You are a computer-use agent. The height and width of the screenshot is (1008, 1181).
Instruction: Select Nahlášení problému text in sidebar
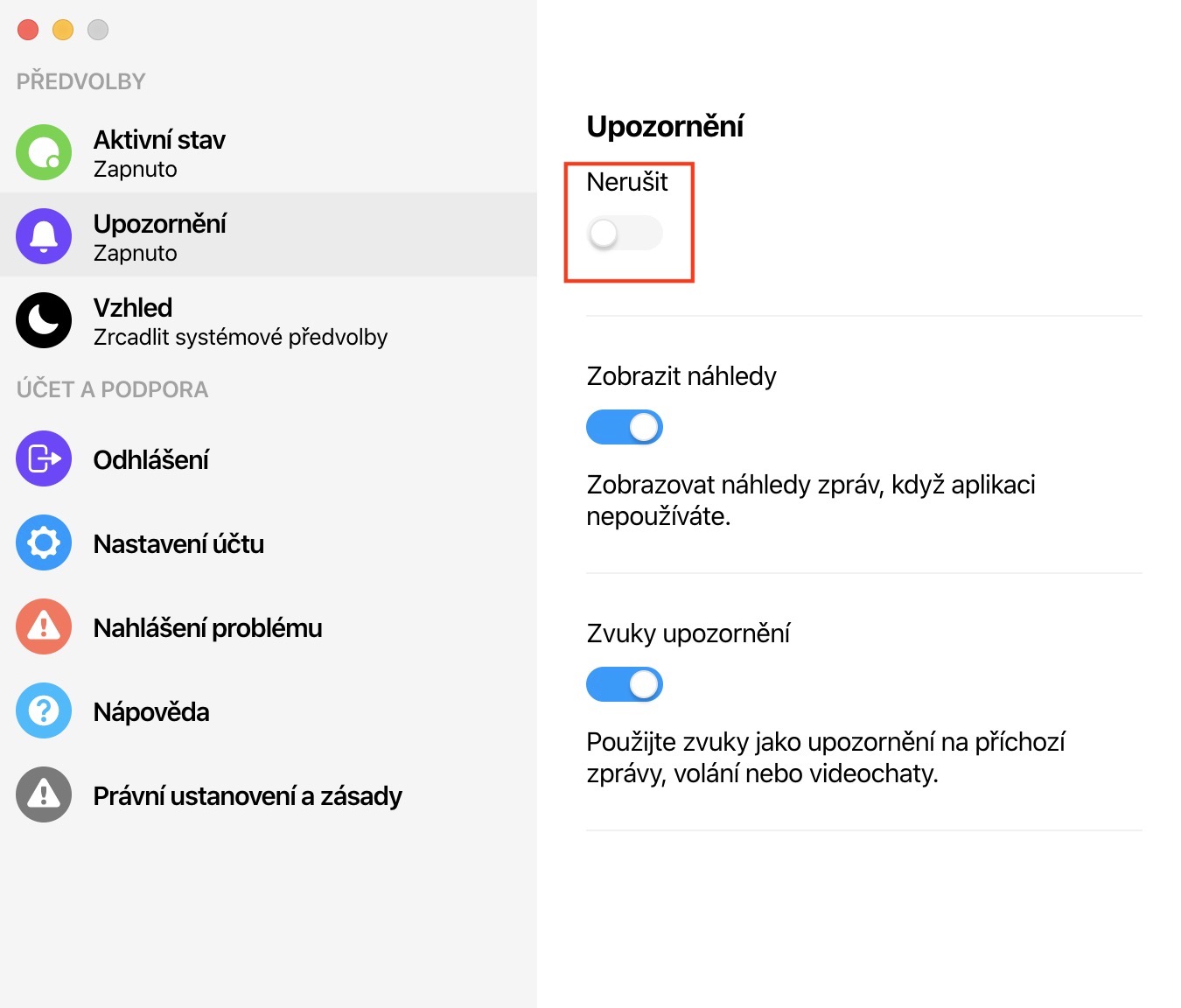(208, 628)
